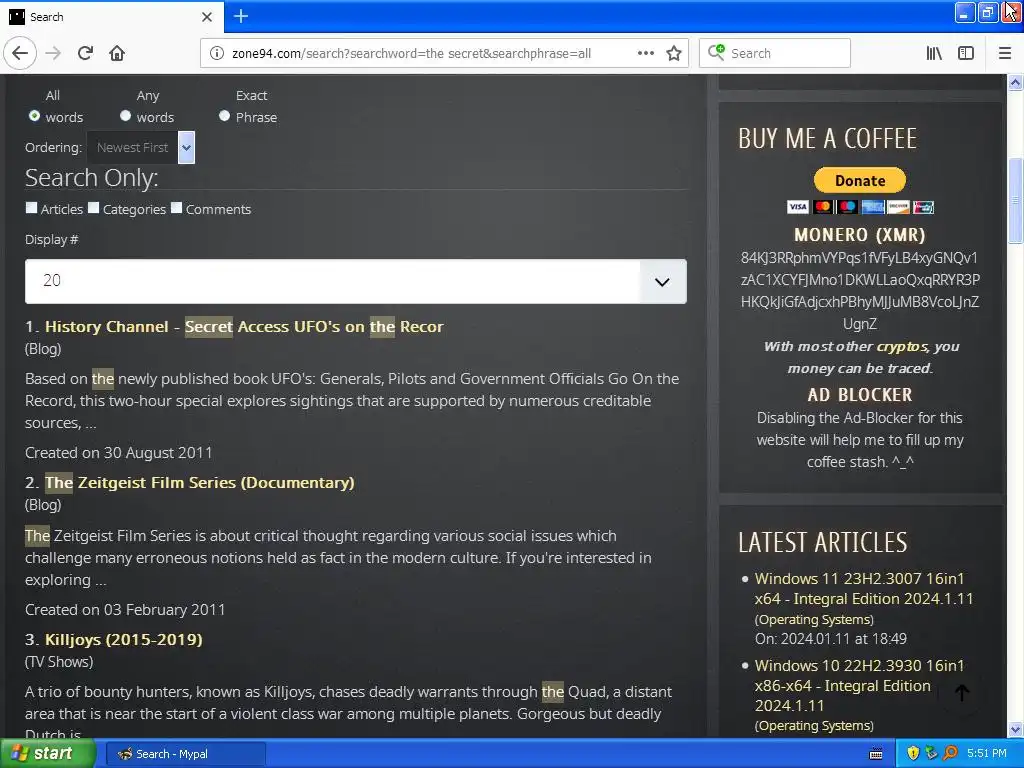Click the (TV Shows) category label
Screen dimensions: 1024x768
pos(59,662)
